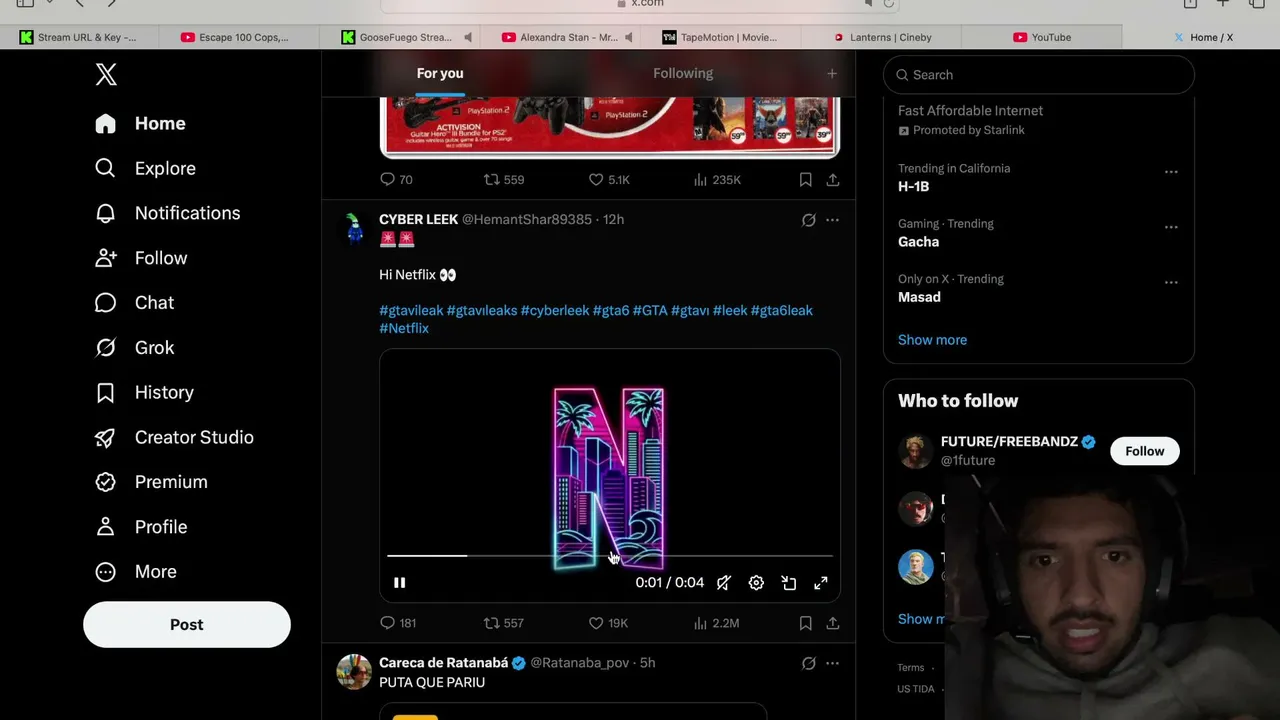View analytics of post with 2.2M views
Screen dimensions: 1280x720
716,623
